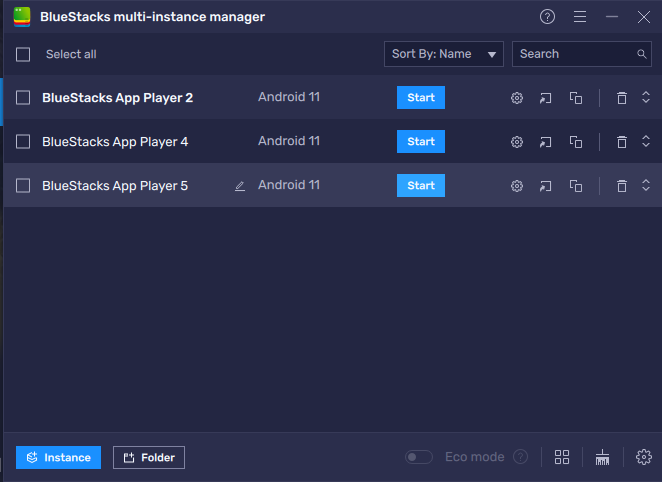Show Eco mode help tooltip icon
662x482 pixels.
click(x=521, y=457)
